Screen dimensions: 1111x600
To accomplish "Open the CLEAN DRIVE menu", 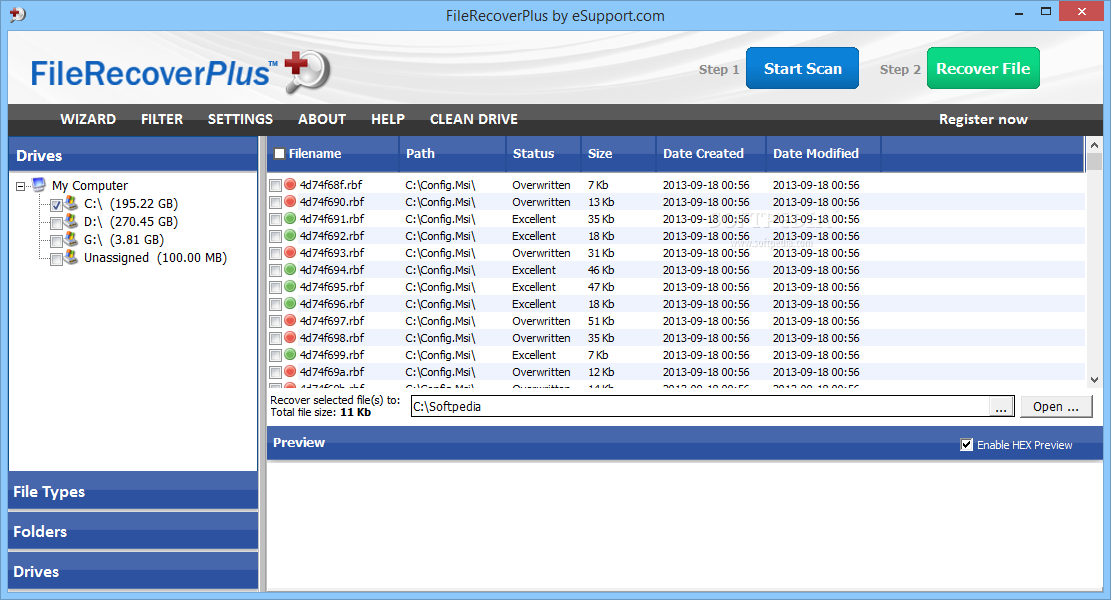I will (473, 119).
